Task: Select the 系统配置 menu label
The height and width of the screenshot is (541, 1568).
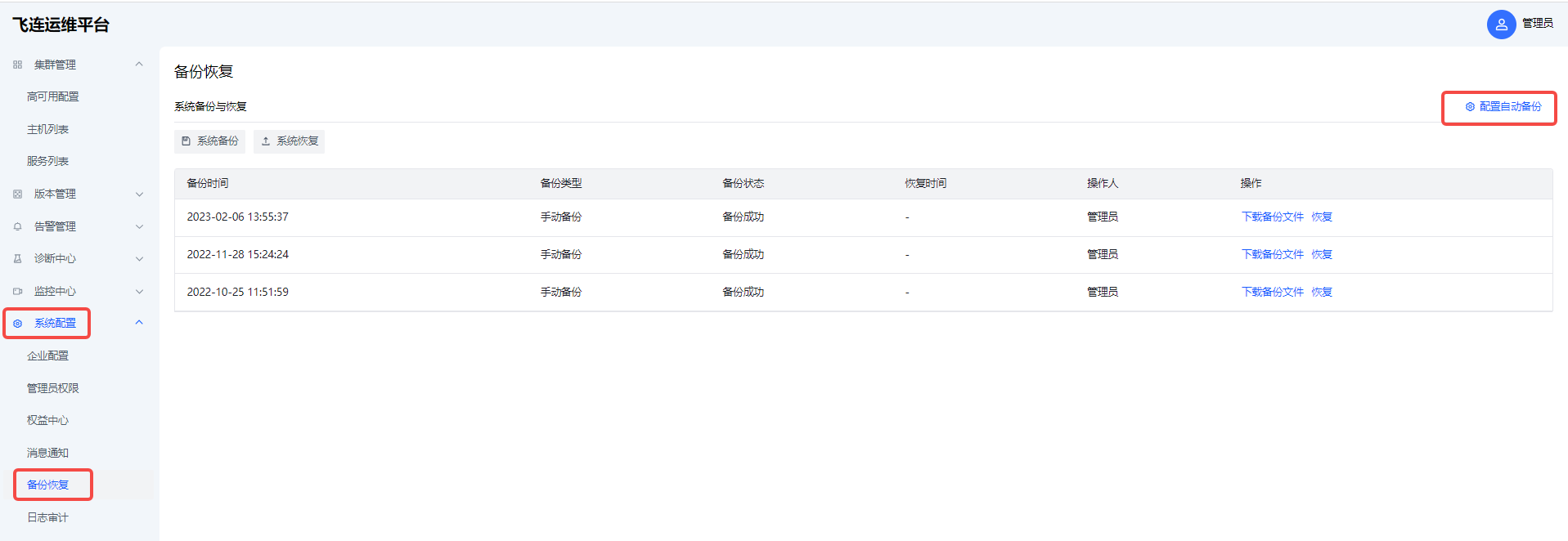Action: pyautogui.click(x=55, y=324)
